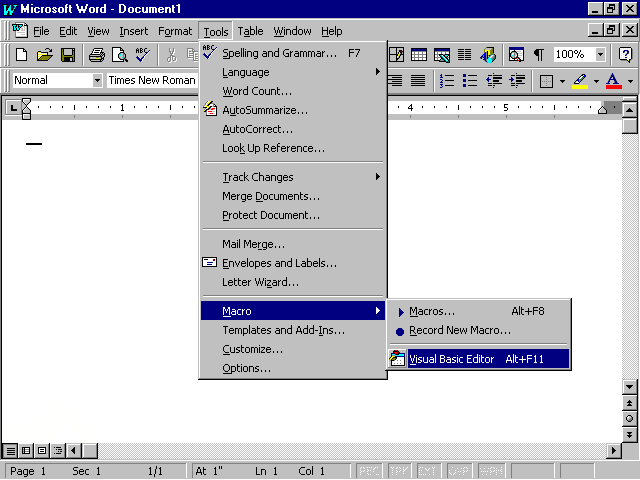
Task: Click the Drawing toolbar icon
Action: pos(488,55)
